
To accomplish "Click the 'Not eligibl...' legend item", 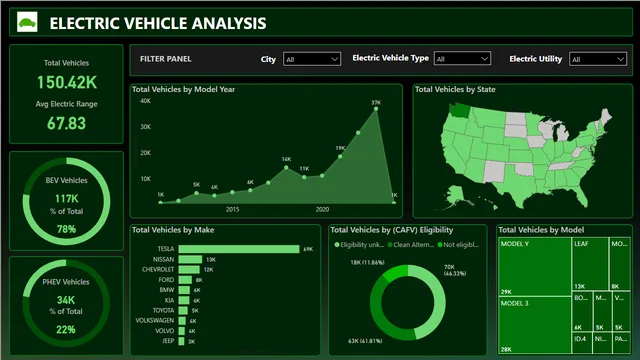I will (x=458, y=244).
